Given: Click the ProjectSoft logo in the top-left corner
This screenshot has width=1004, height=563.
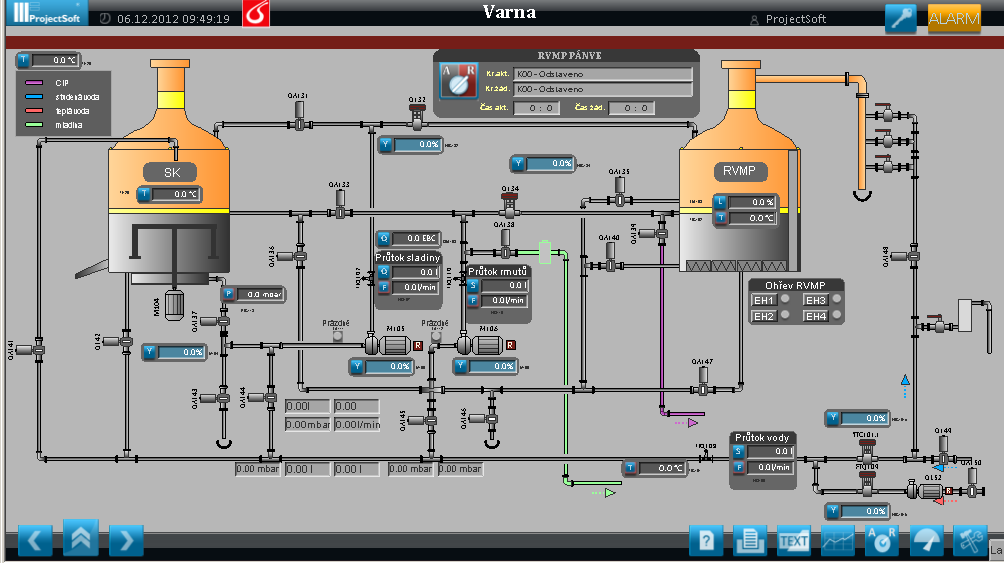Looking at the screenshot, I should coord(47,12).
